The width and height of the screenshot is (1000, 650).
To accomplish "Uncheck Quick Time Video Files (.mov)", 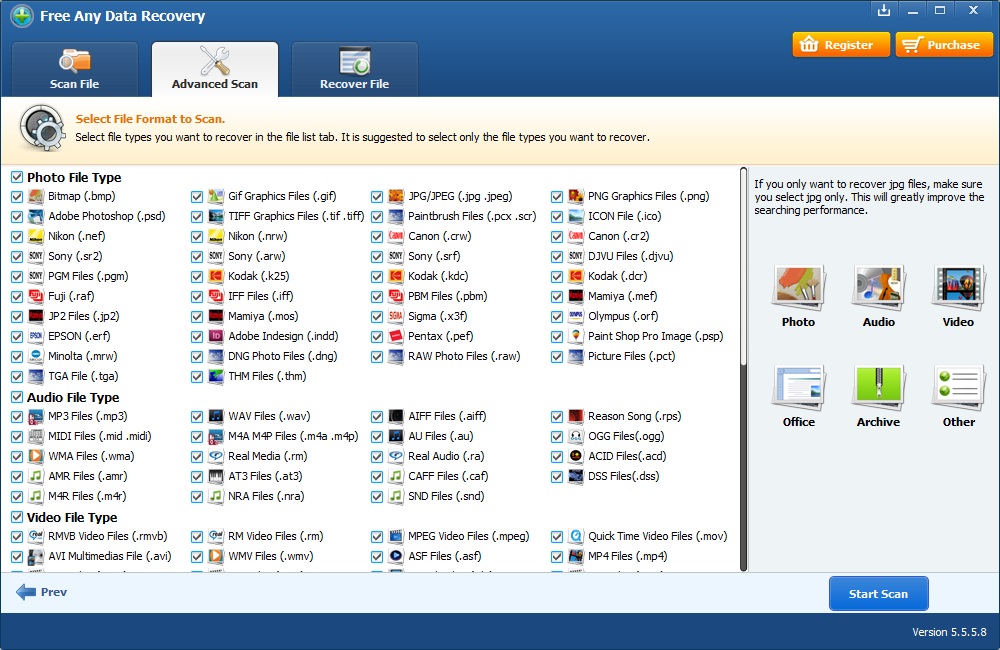I will click(x=556, y=536).
